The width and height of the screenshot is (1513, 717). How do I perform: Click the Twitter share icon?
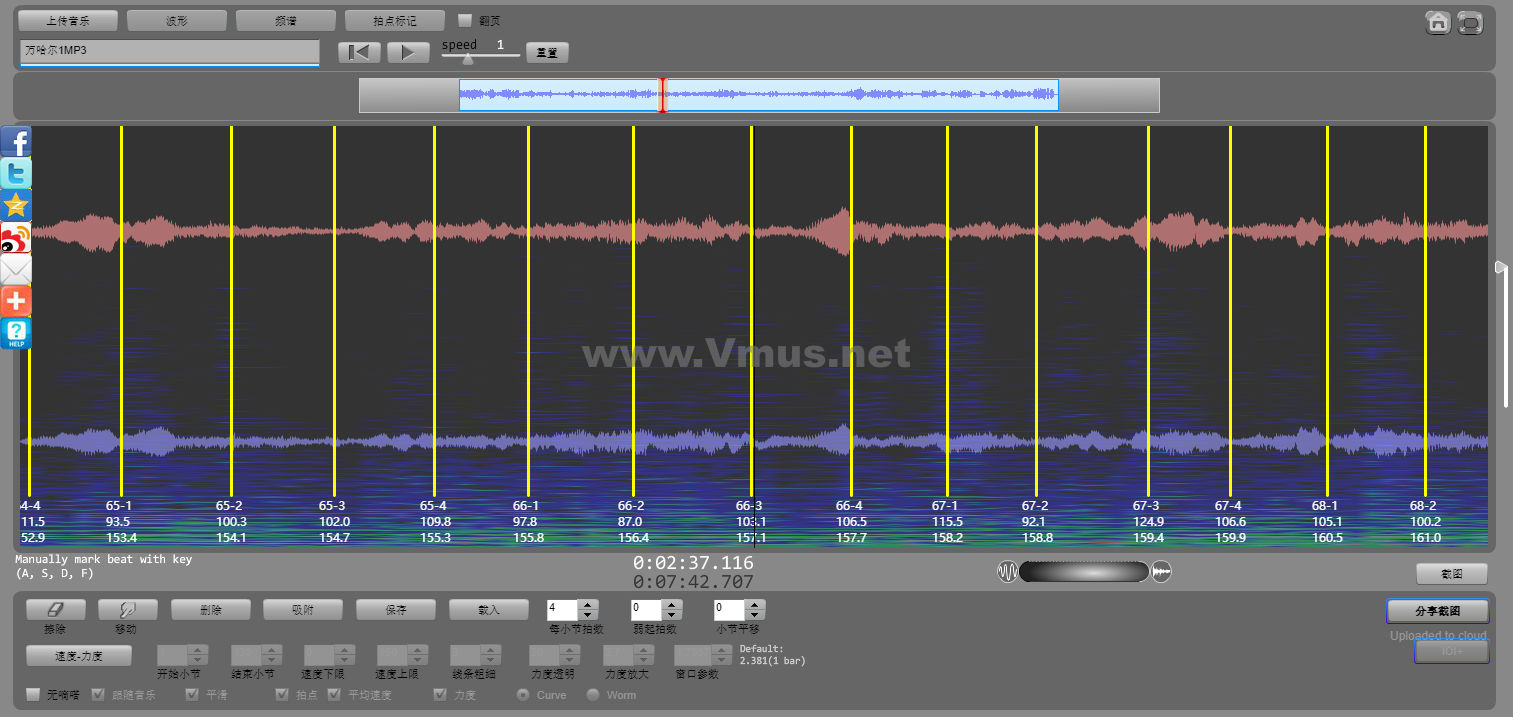pos(16,174)
